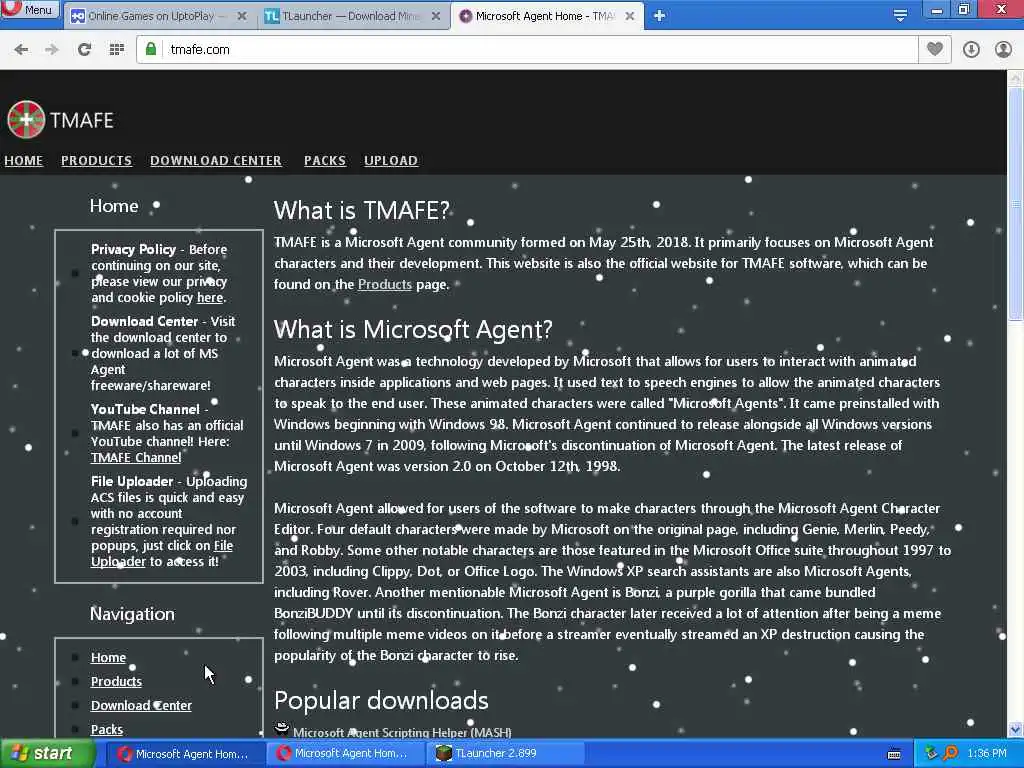Follow the Products link in paragraph

[x=385, y=285]
